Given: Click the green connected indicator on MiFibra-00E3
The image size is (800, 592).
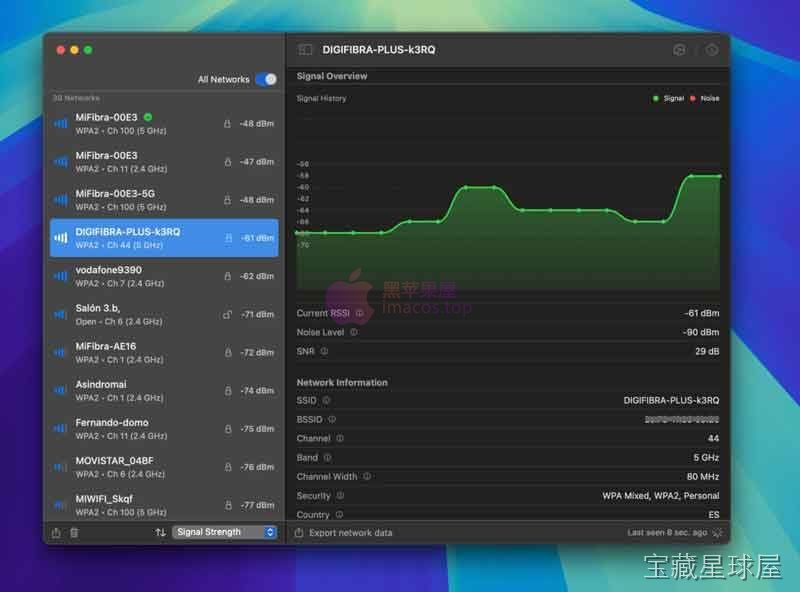Looking at the screenshot, I should (x=148, y=117).
